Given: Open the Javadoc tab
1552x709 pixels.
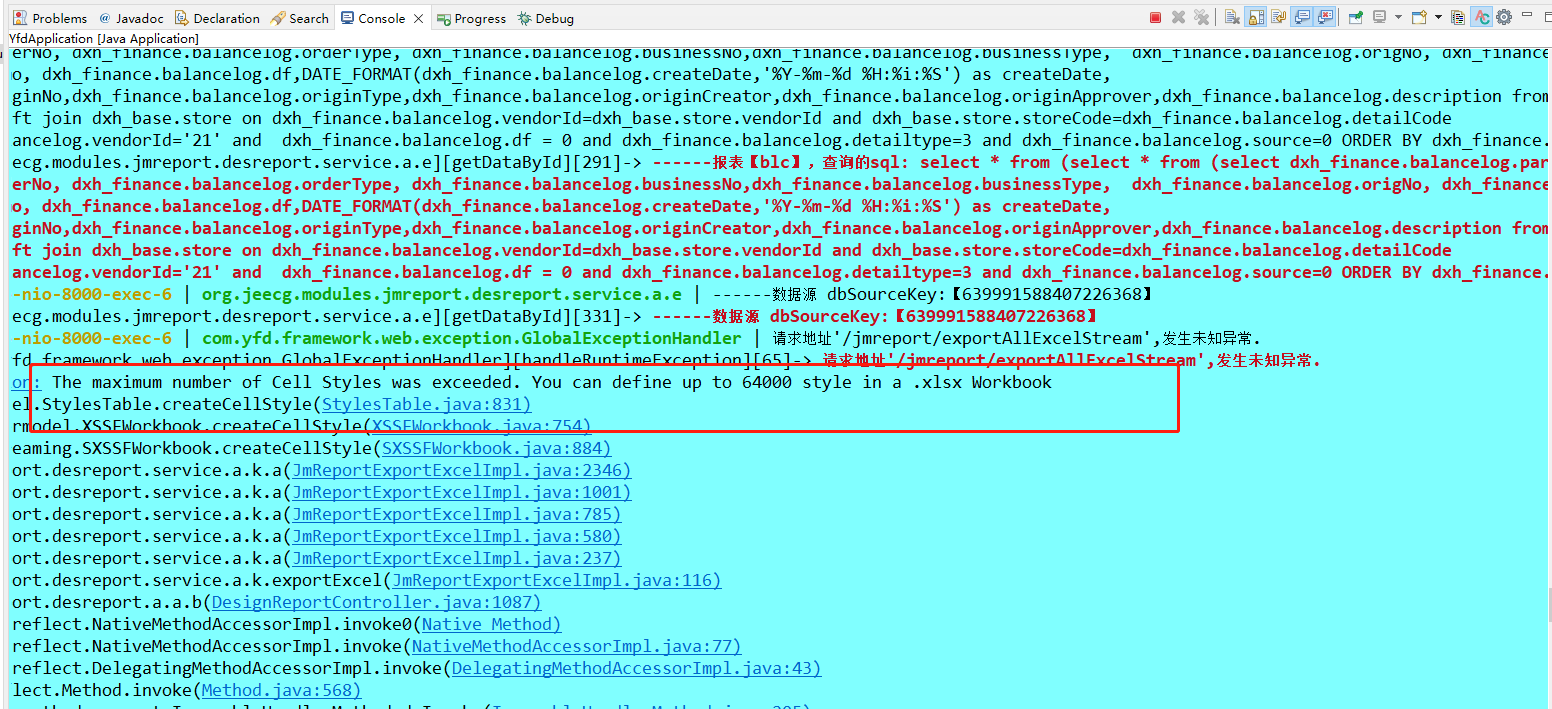Looking at the screenshot, I should (130, 18).
